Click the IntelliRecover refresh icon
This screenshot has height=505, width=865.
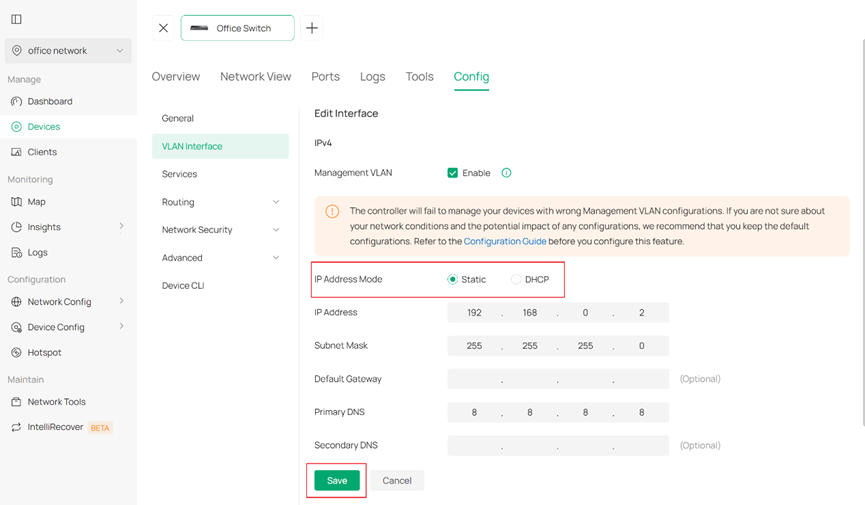tap(17, 427)
